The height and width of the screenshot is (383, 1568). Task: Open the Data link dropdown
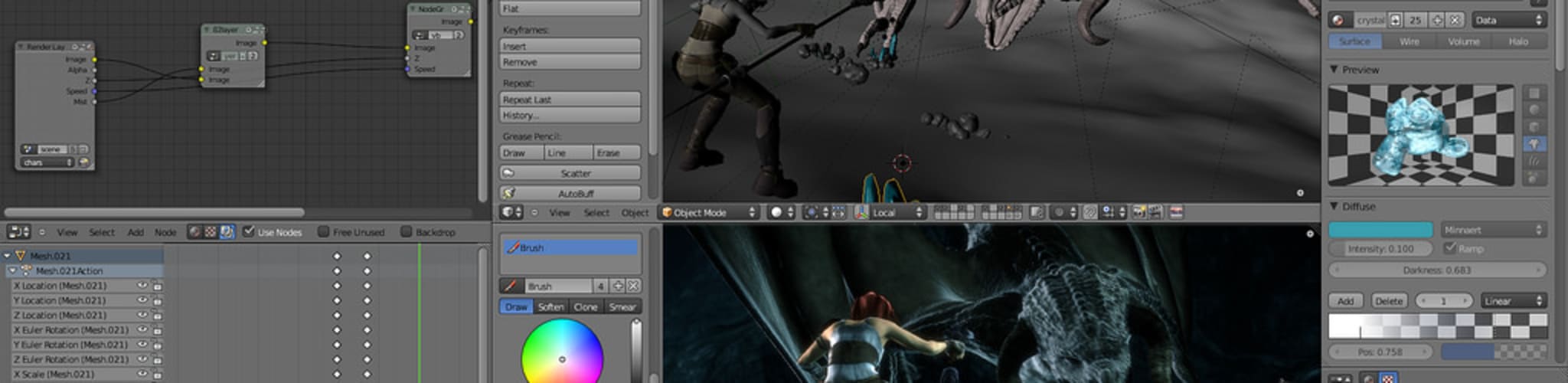pos(1508,20)
